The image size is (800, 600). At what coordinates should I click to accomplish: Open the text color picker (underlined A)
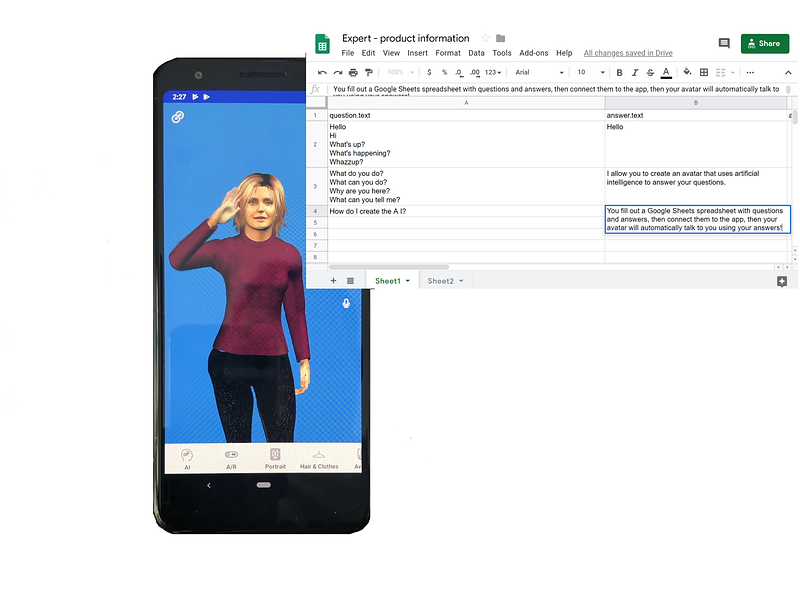pos(666,73)
